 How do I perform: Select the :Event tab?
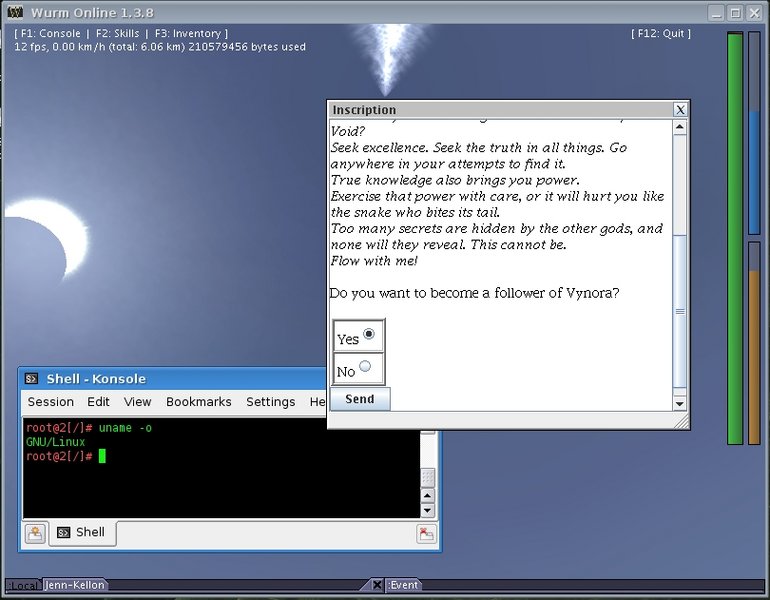pyautogui.click(x=403, y=585)
